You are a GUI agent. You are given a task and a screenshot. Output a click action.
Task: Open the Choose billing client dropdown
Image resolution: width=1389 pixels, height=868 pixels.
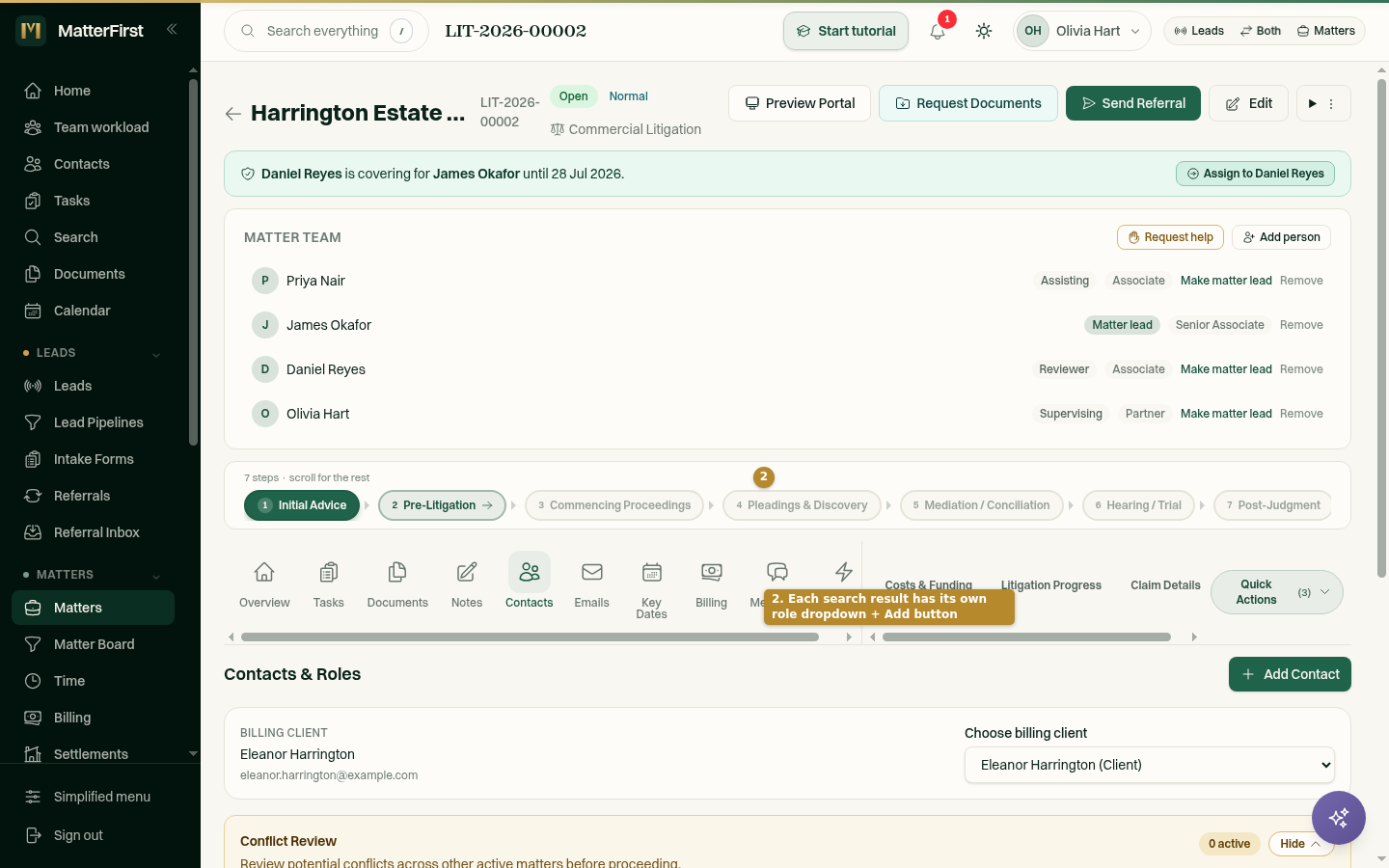[1150, 765]
